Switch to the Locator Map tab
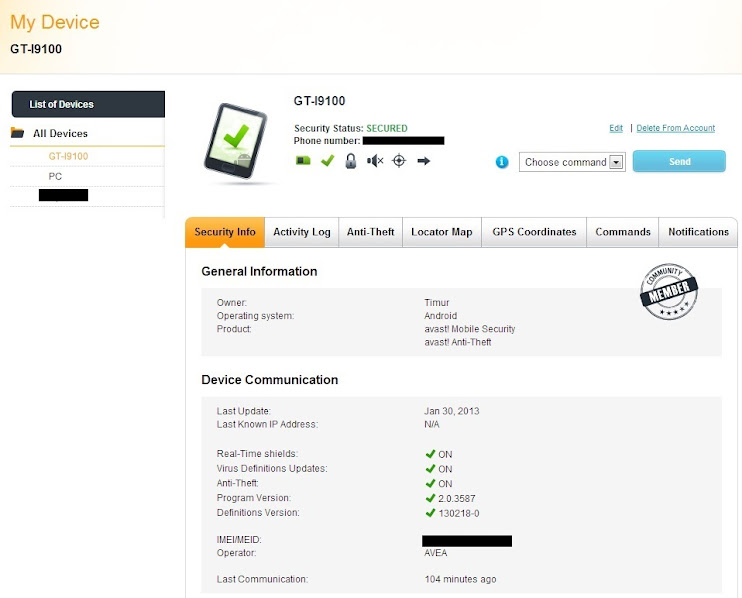 coord(442,232)
